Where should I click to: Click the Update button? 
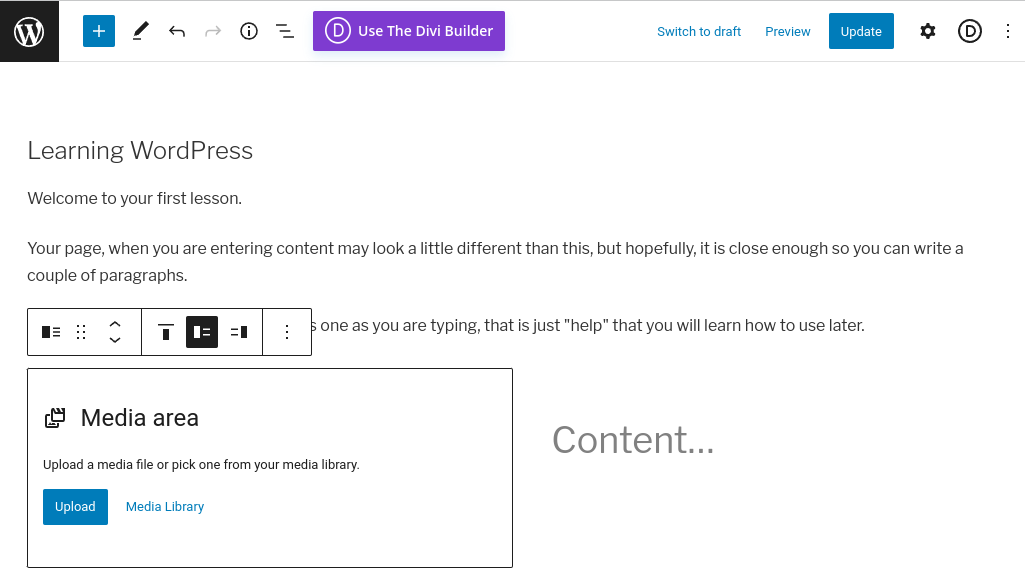coord(861,31)
